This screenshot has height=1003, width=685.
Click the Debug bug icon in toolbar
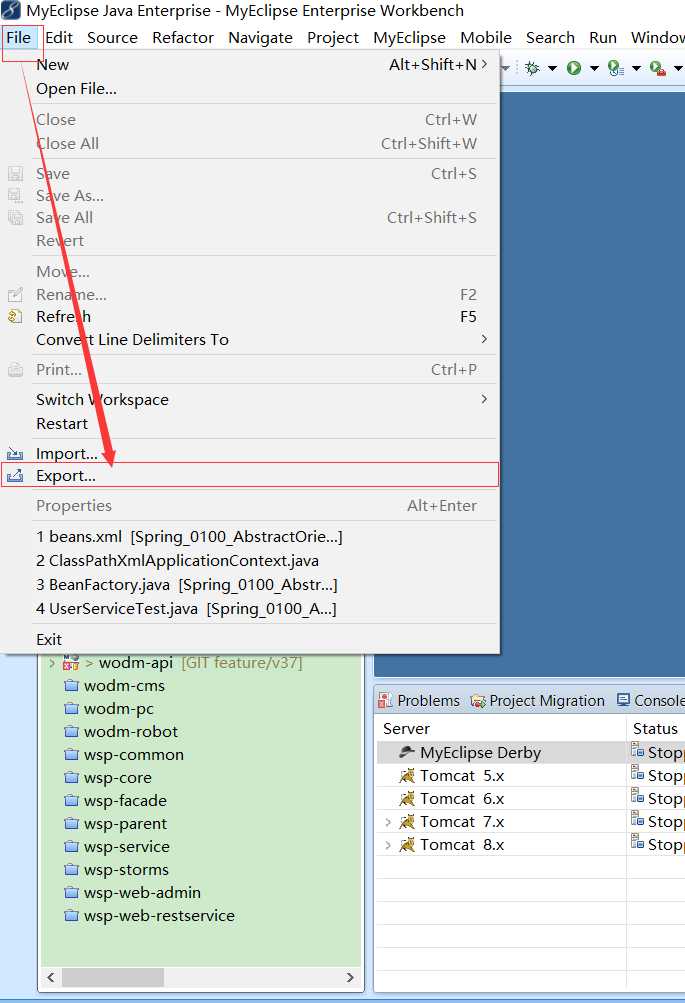[x=531, y=68]
